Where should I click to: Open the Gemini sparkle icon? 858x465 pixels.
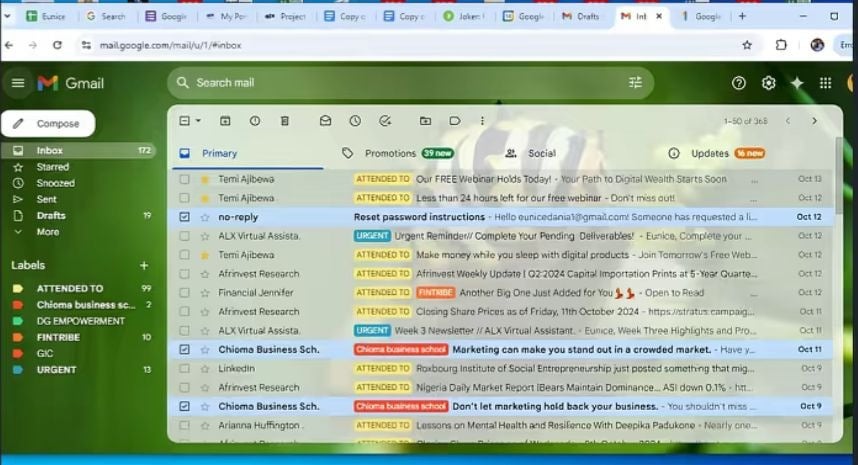pos(797,83)
